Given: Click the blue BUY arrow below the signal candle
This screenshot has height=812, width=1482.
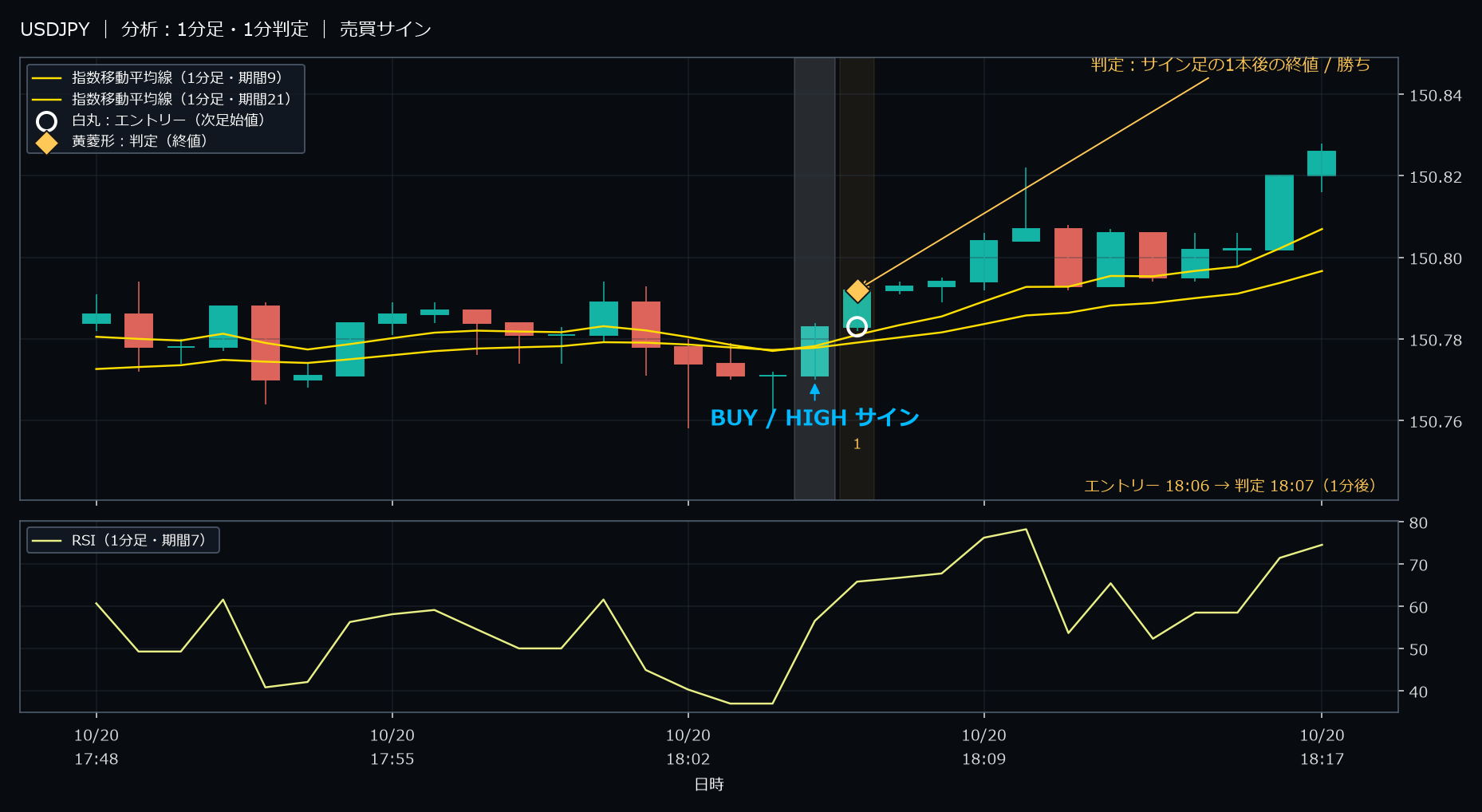Looking at the screenshot, I should click(814, 392).
